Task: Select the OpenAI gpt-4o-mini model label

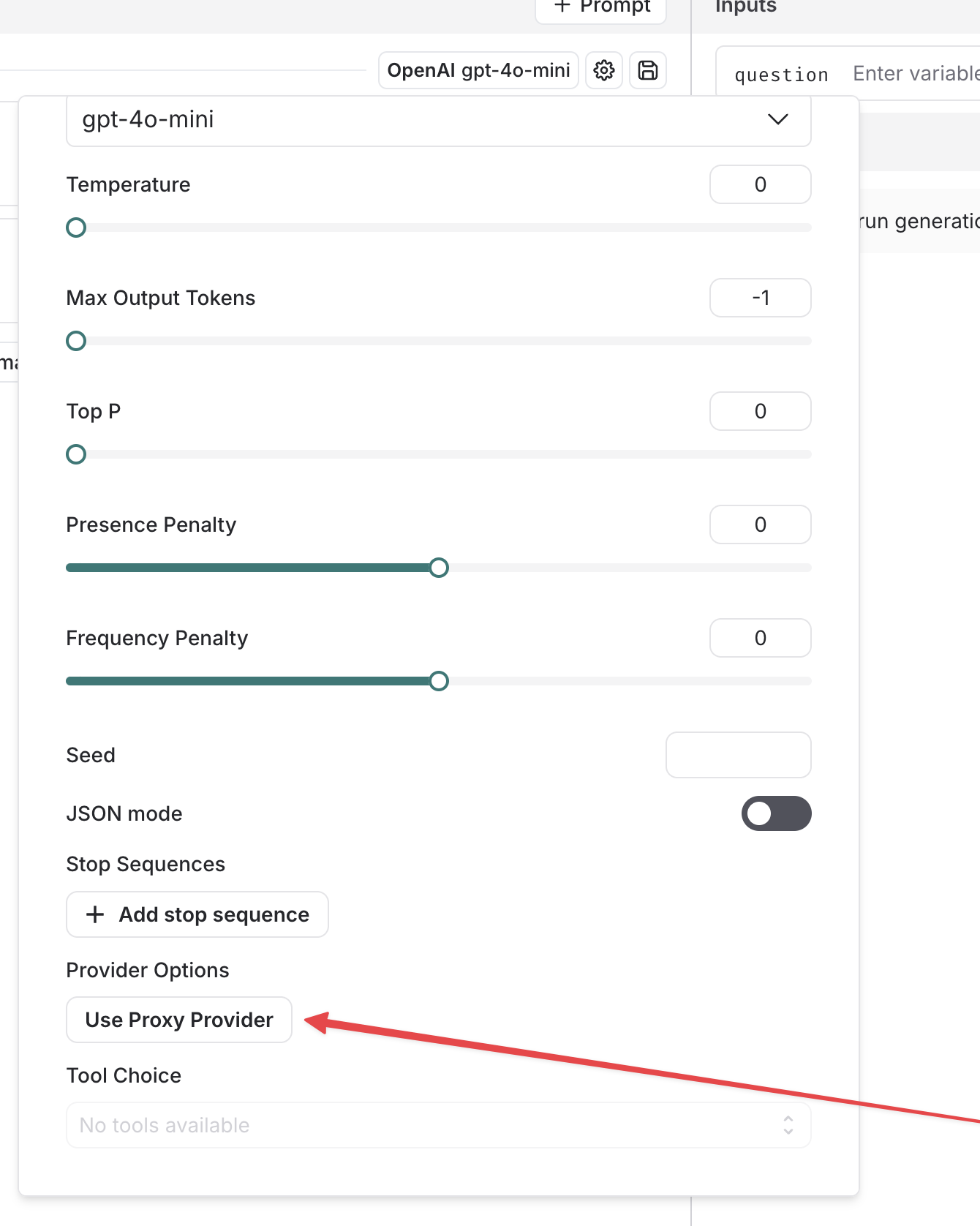Action: pos(478,70)
